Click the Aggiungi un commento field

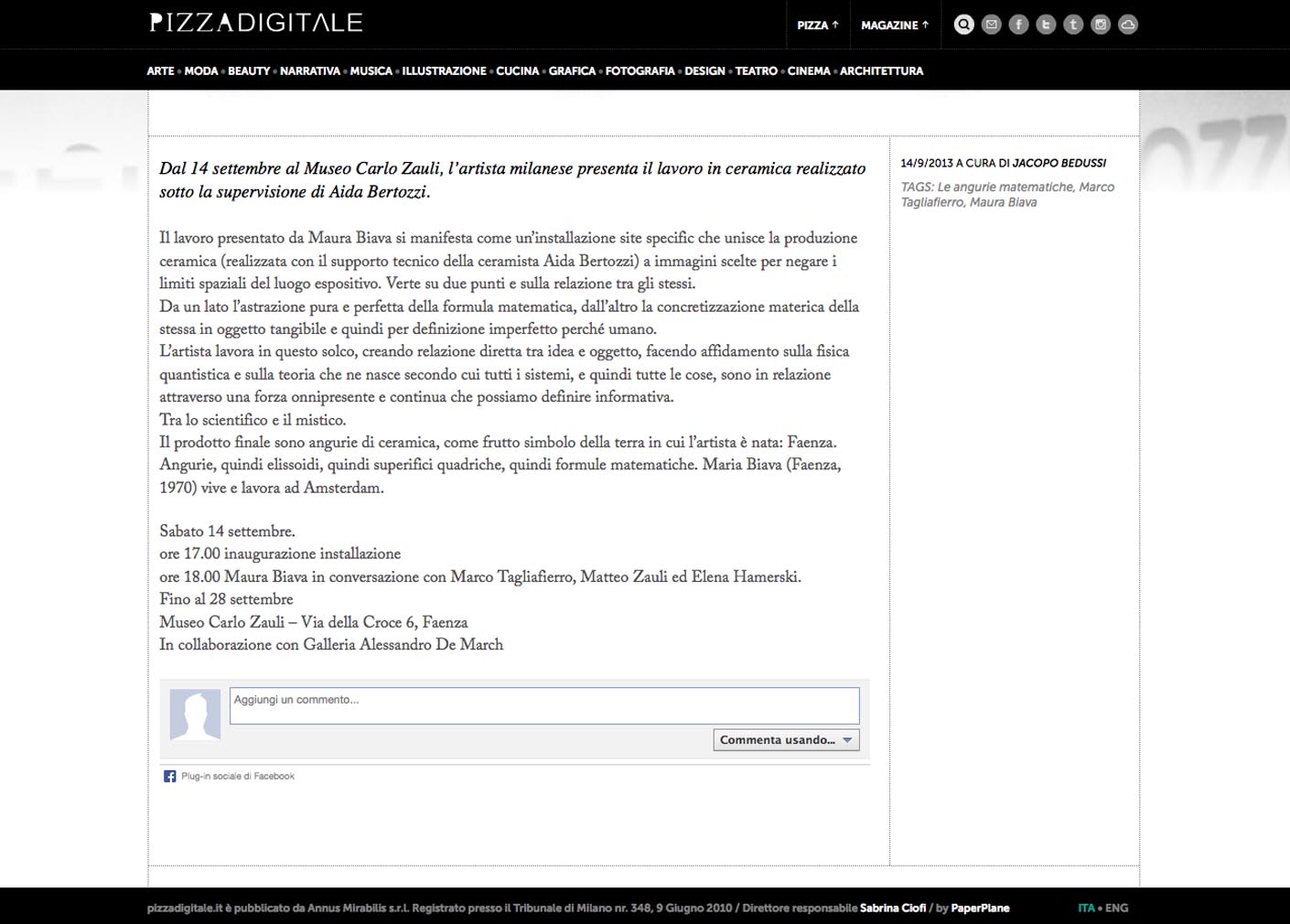pos(544,705)
